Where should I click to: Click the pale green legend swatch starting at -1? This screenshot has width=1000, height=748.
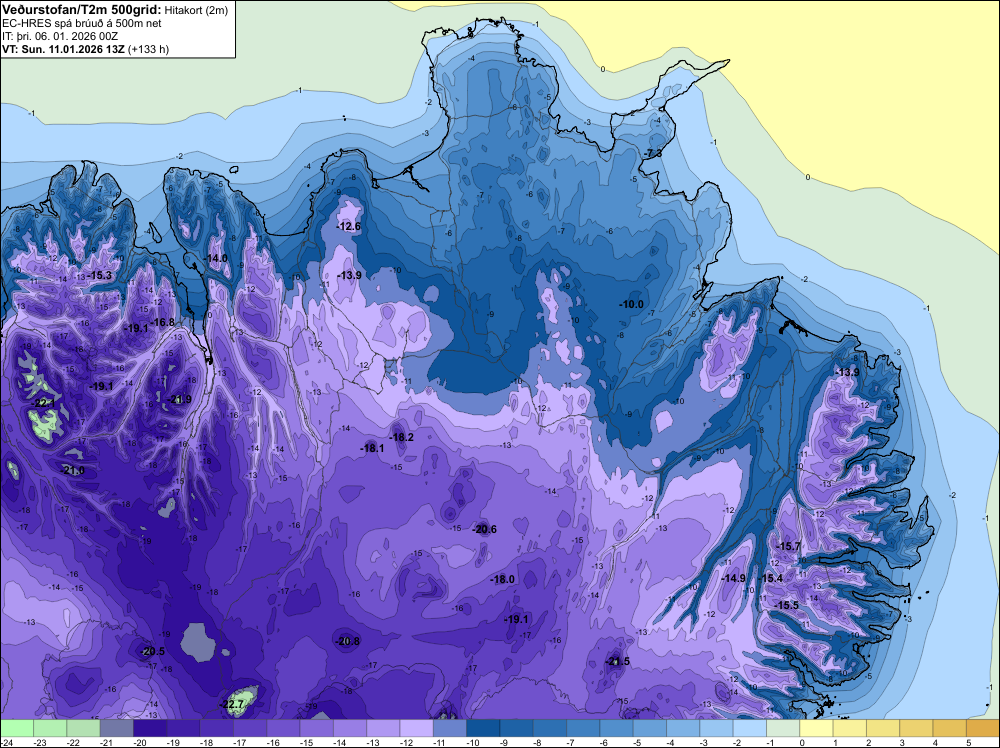pyautogui.click(x=783, y=728)
